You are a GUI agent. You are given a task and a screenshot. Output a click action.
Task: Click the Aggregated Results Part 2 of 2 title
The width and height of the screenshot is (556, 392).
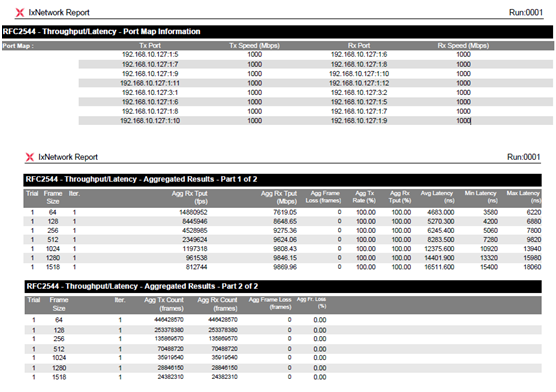click(x=142, y=286)
